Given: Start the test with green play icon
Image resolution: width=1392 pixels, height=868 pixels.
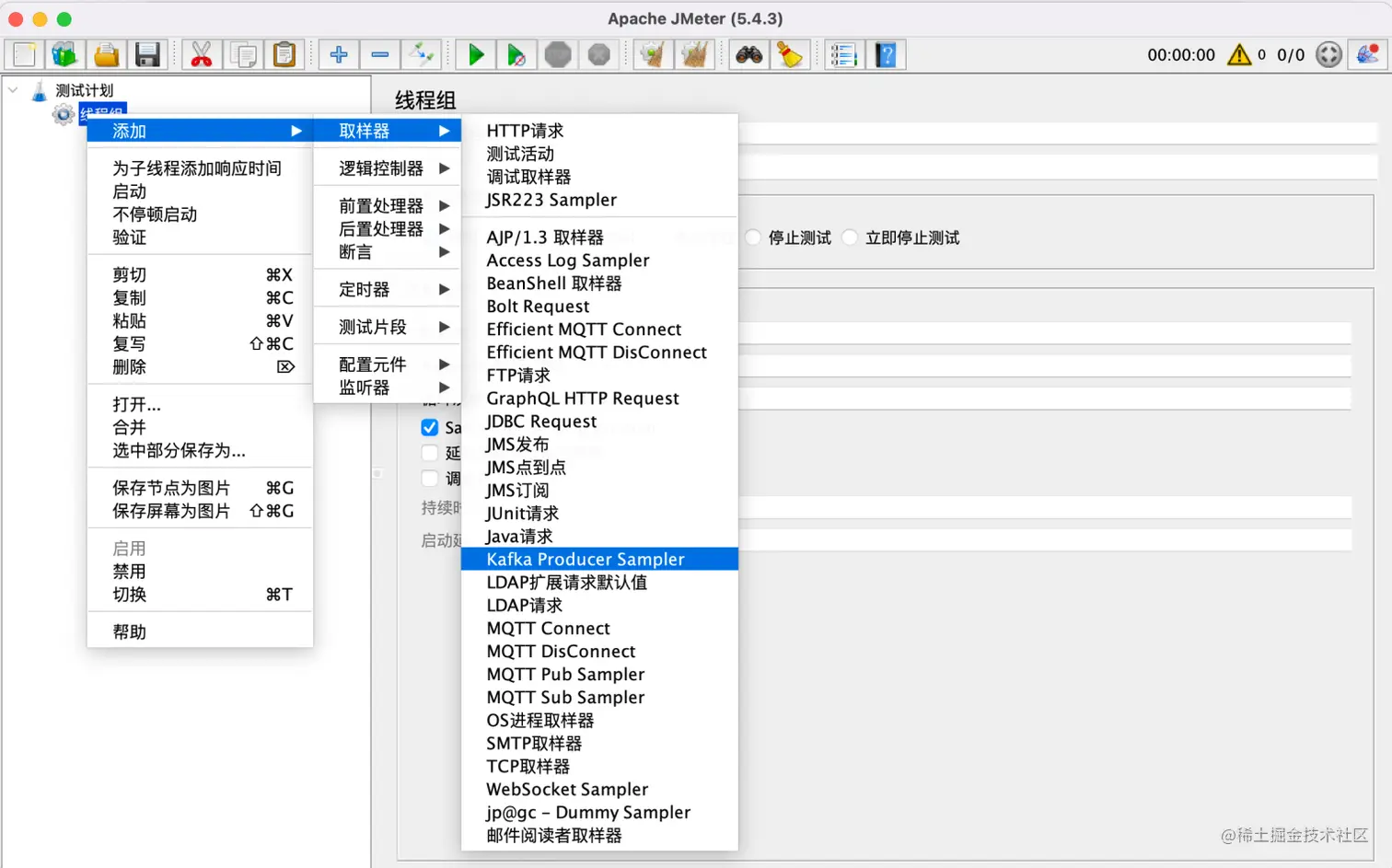Looking at the screenshot, I should coord(476,55).
